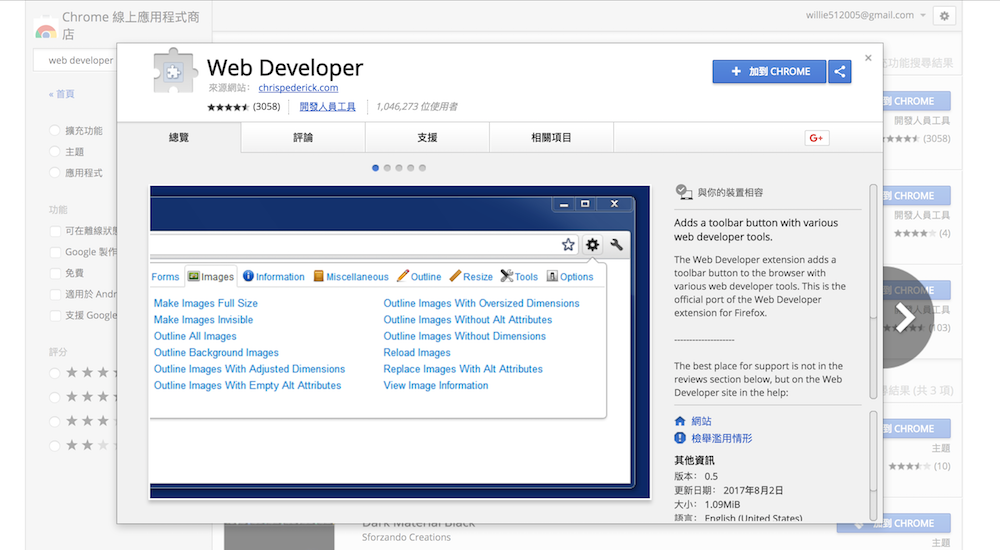Toggle the Google 製作 checkbox

(x=55, y=252)
